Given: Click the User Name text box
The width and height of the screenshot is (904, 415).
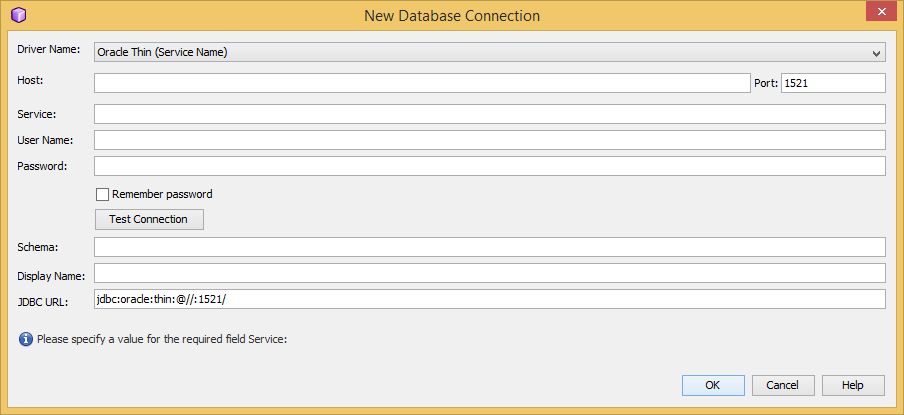Looking at the screenshot, I should pyautogui.click(x=489, y=140).
